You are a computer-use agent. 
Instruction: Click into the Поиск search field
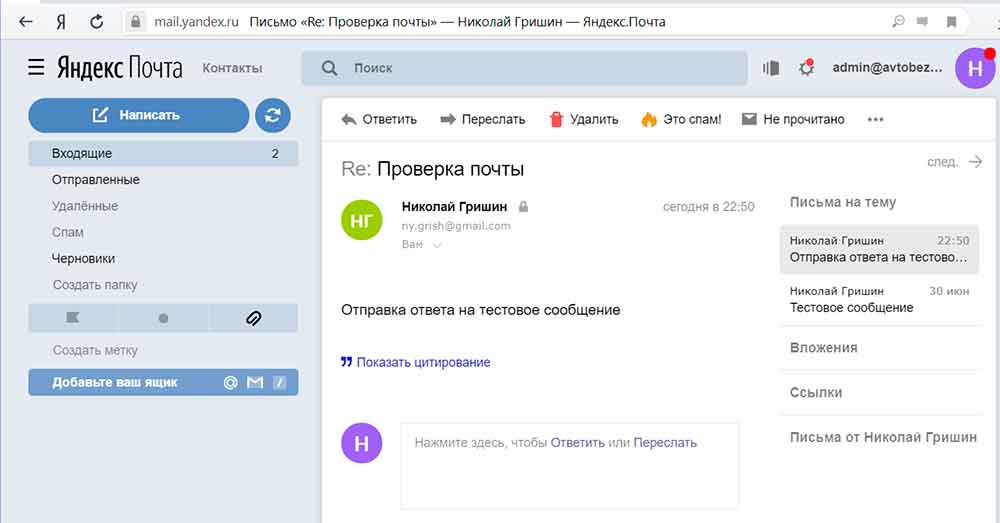pos(524,68)
